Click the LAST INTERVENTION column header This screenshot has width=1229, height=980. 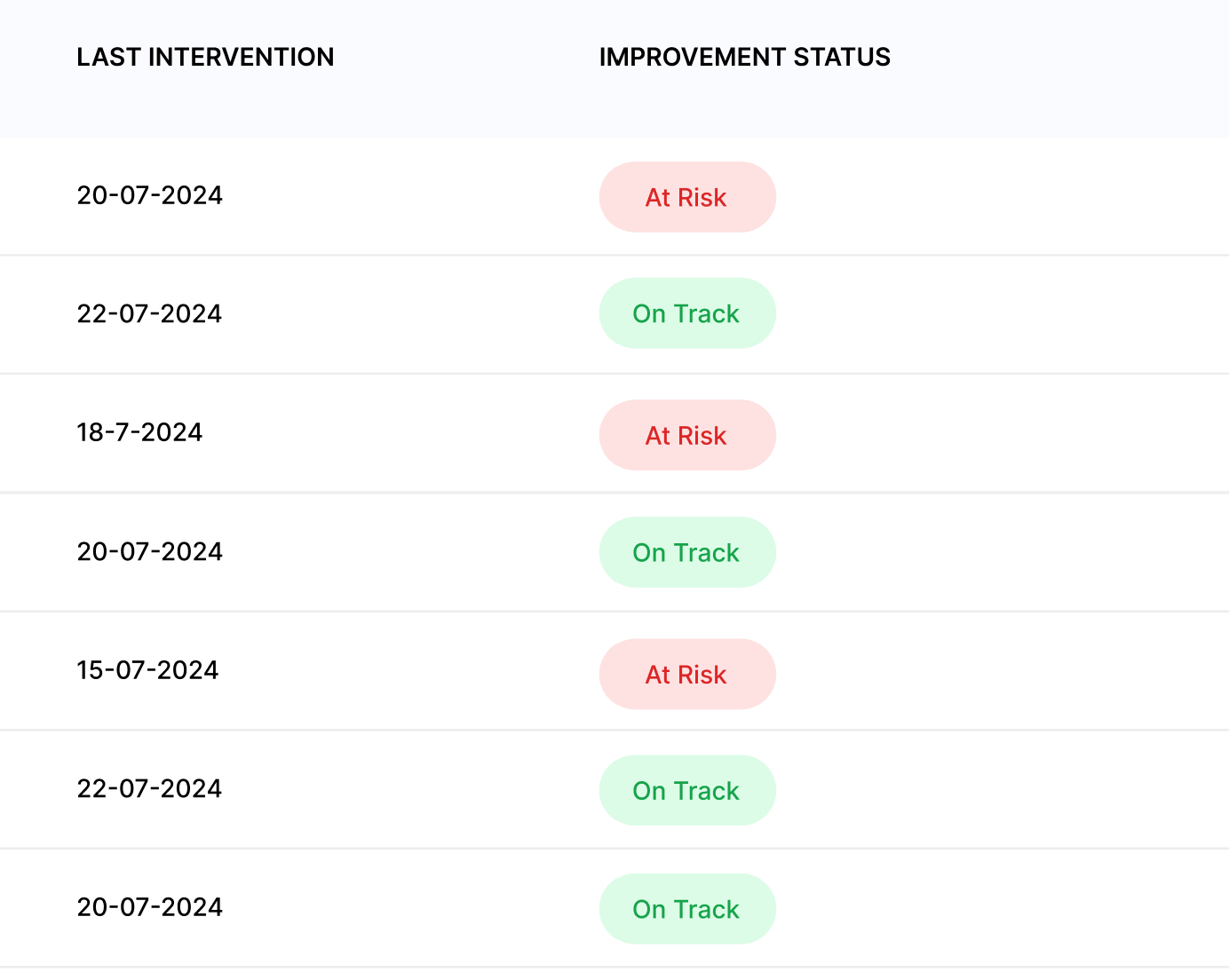[x=205, y=58]
